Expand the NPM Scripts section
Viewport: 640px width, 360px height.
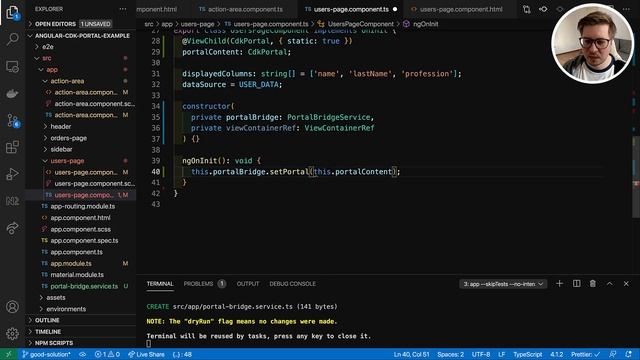(81, 343)
